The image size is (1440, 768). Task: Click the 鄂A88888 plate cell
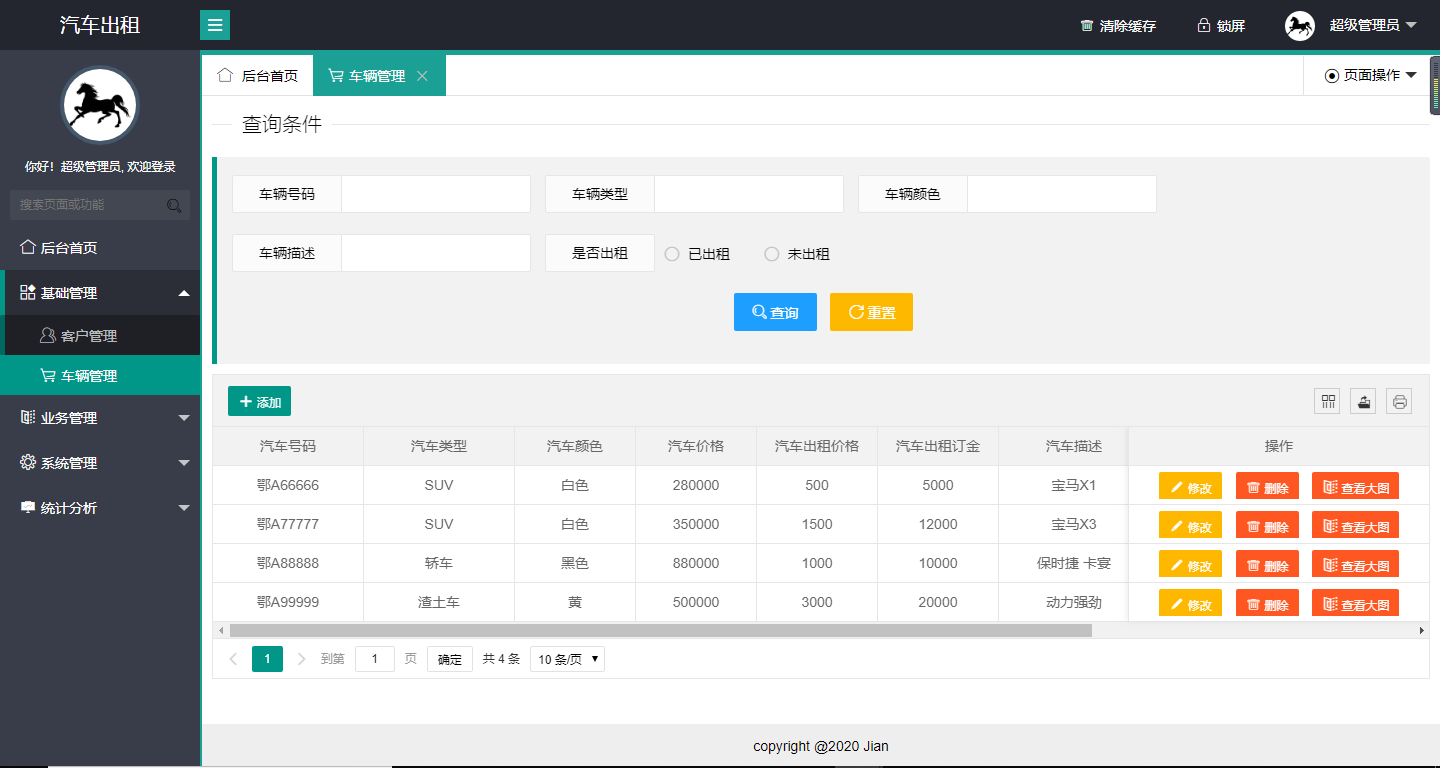pyautogui.click(x=288, y=563)
